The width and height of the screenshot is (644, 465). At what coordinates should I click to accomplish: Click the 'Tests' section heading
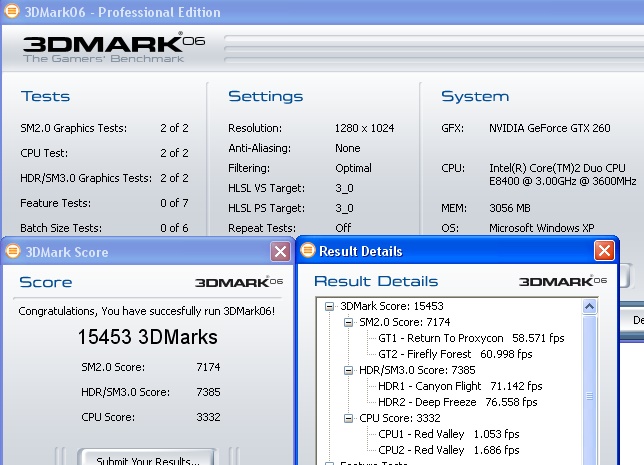point(45,96)
